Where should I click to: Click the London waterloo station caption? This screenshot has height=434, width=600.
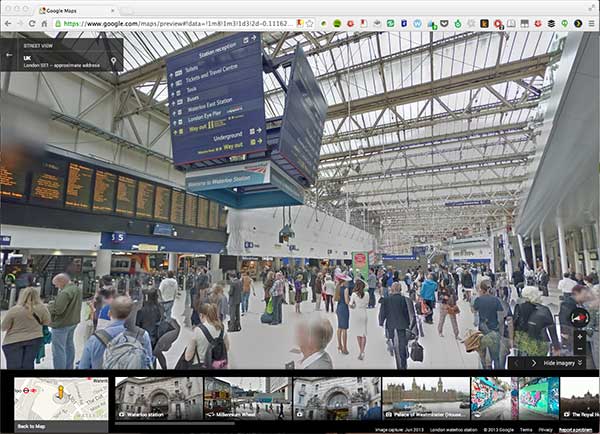click(453, 430)
